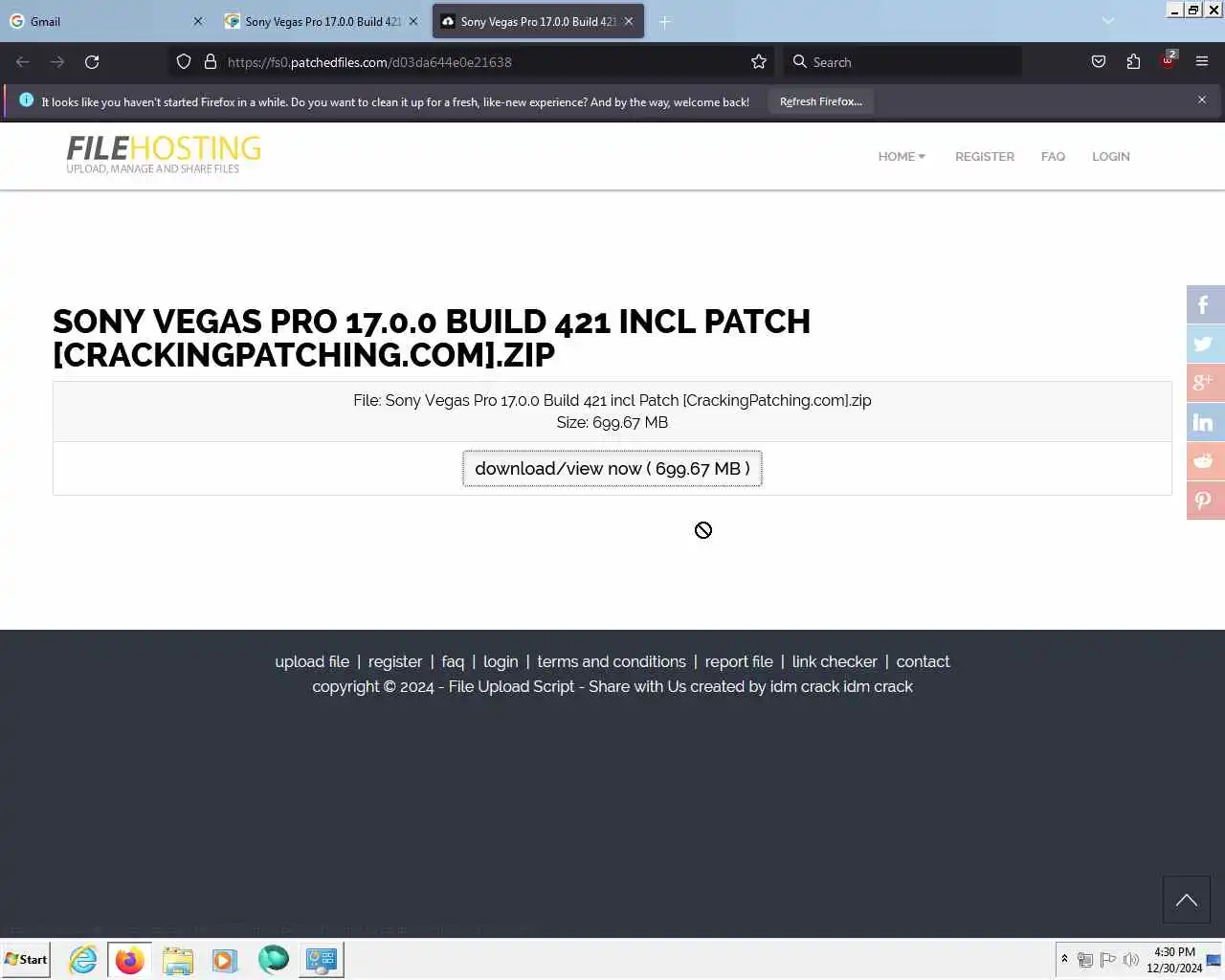1225x980 pixels.
Task: Open the link checker footer link
Action: pyautogui.click(x=835, y=661)
